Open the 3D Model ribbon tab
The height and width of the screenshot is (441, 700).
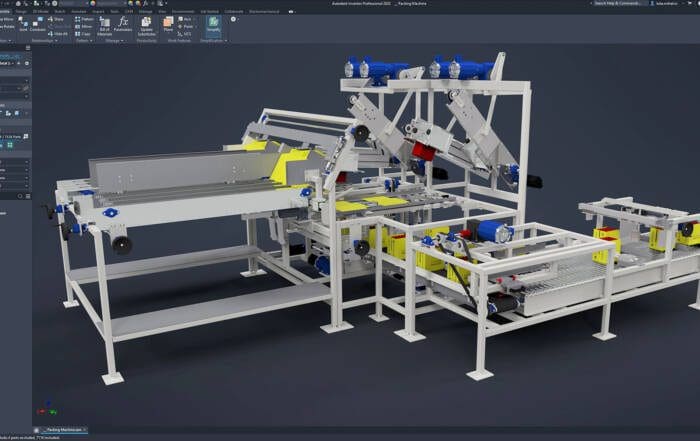click(41, 12)
